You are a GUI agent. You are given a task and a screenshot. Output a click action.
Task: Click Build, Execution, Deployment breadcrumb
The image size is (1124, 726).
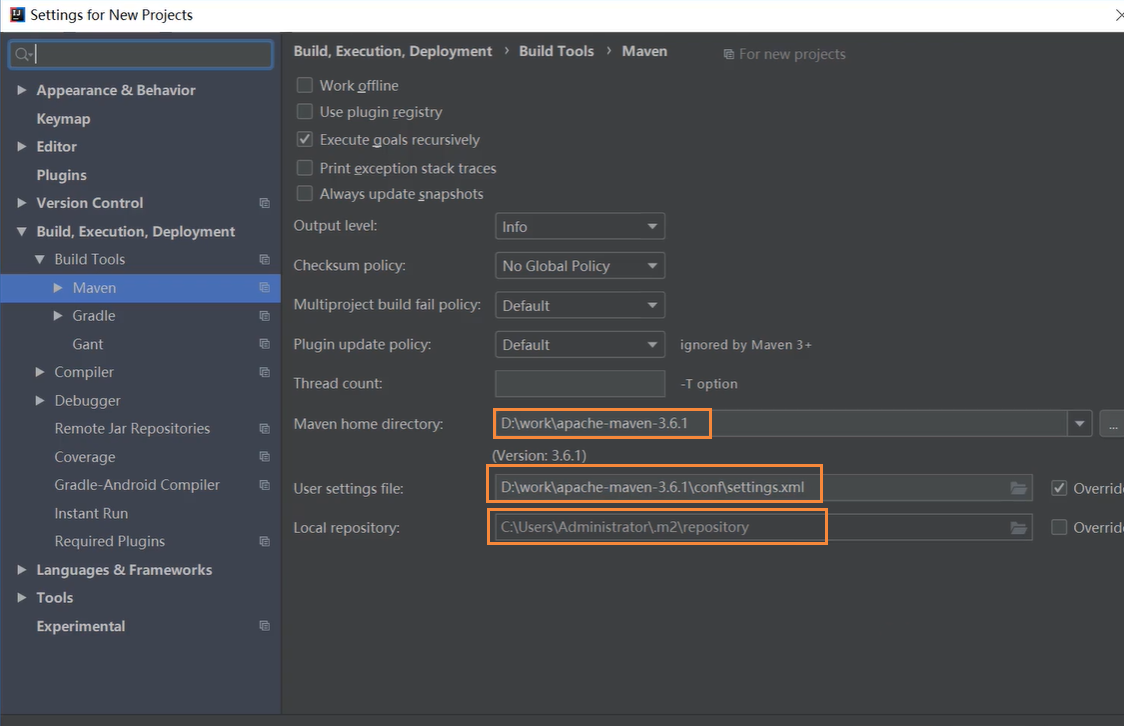tap(393, 52)
